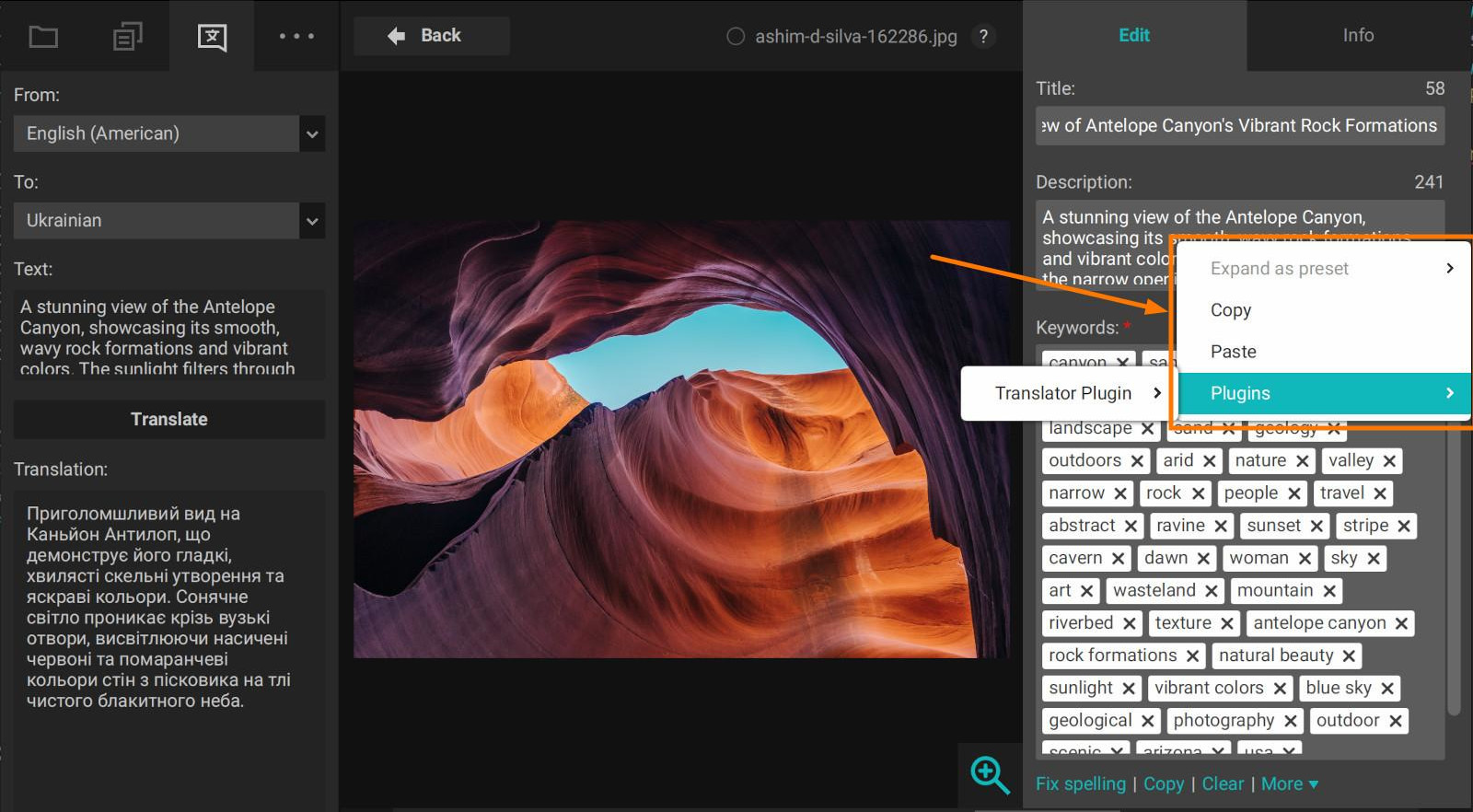Remove the travel keyword
This screenshot has width=1473, height=812.
tap(1380, 493)
